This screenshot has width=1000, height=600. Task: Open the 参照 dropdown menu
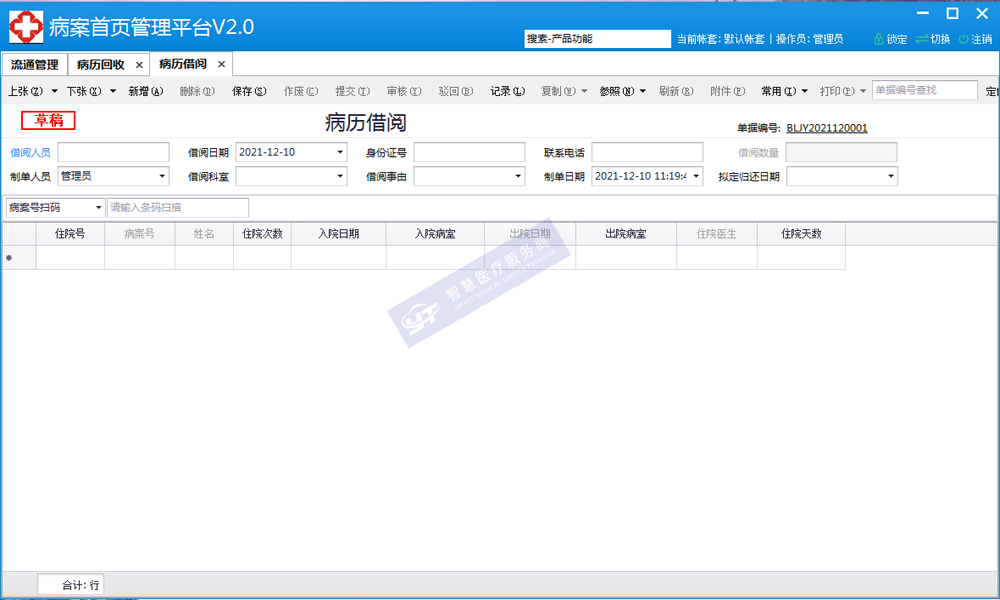622,91
